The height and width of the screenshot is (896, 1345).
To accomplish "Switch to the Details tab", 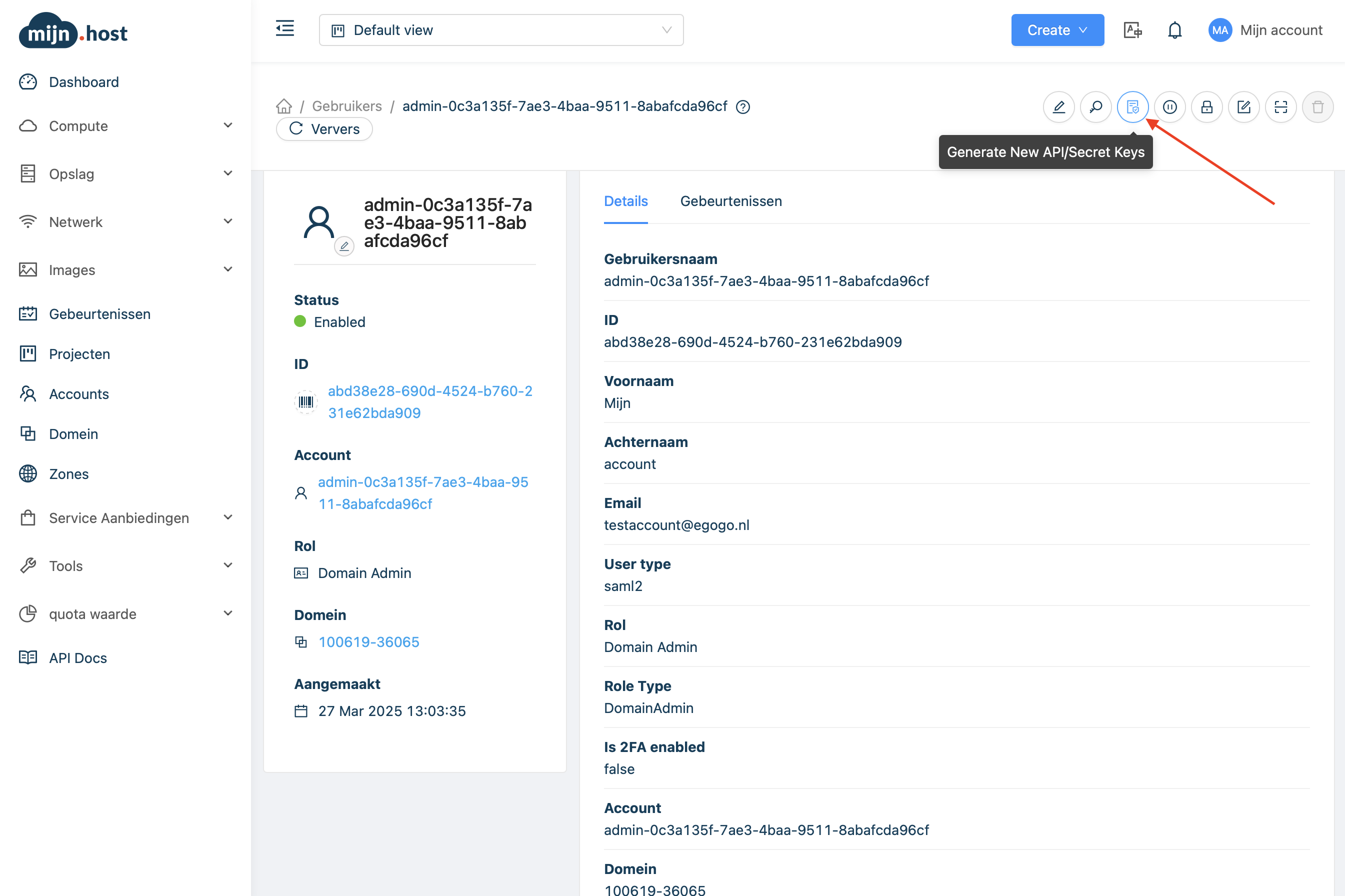I will tap(625, 201).
